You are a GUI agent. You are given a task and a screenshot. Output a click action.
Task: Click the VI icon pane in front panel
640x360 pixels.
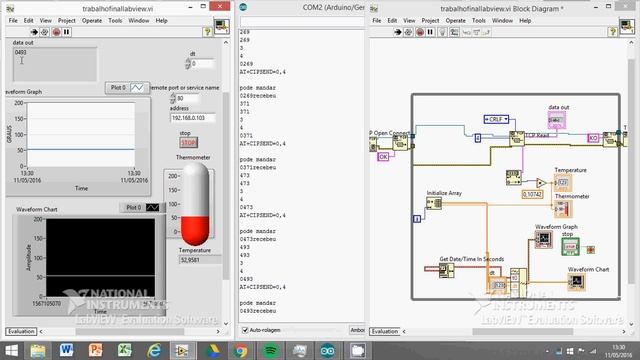tap(222, 27)
